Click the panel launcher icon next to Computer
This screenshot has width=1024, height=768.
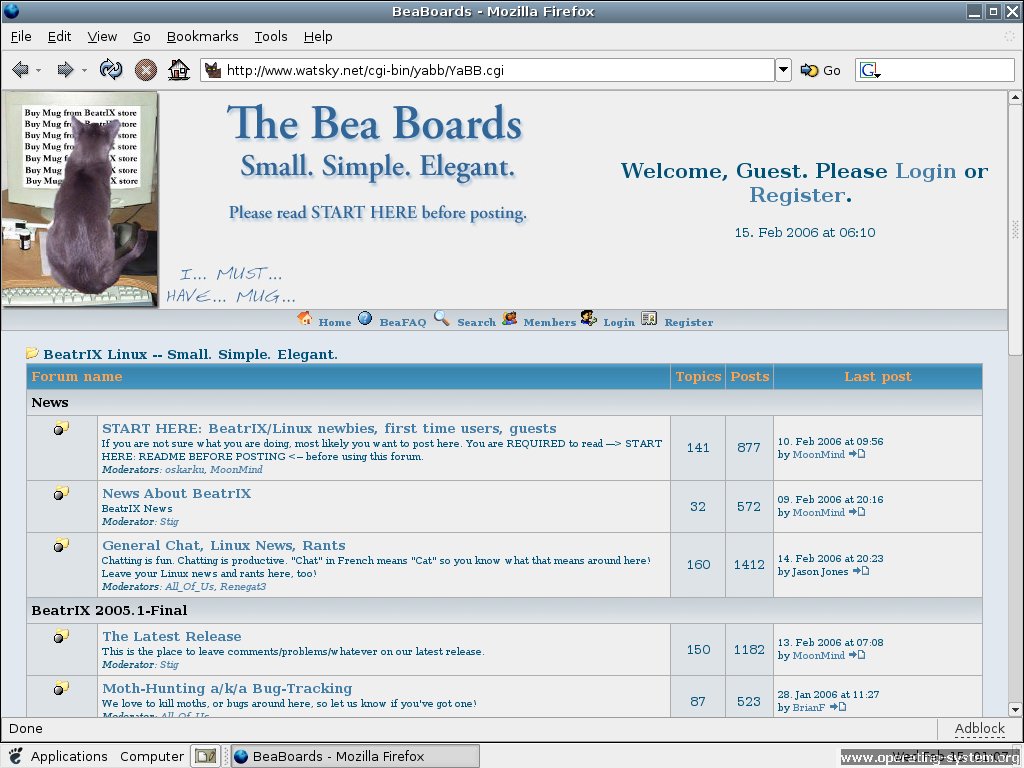[206, 756]
